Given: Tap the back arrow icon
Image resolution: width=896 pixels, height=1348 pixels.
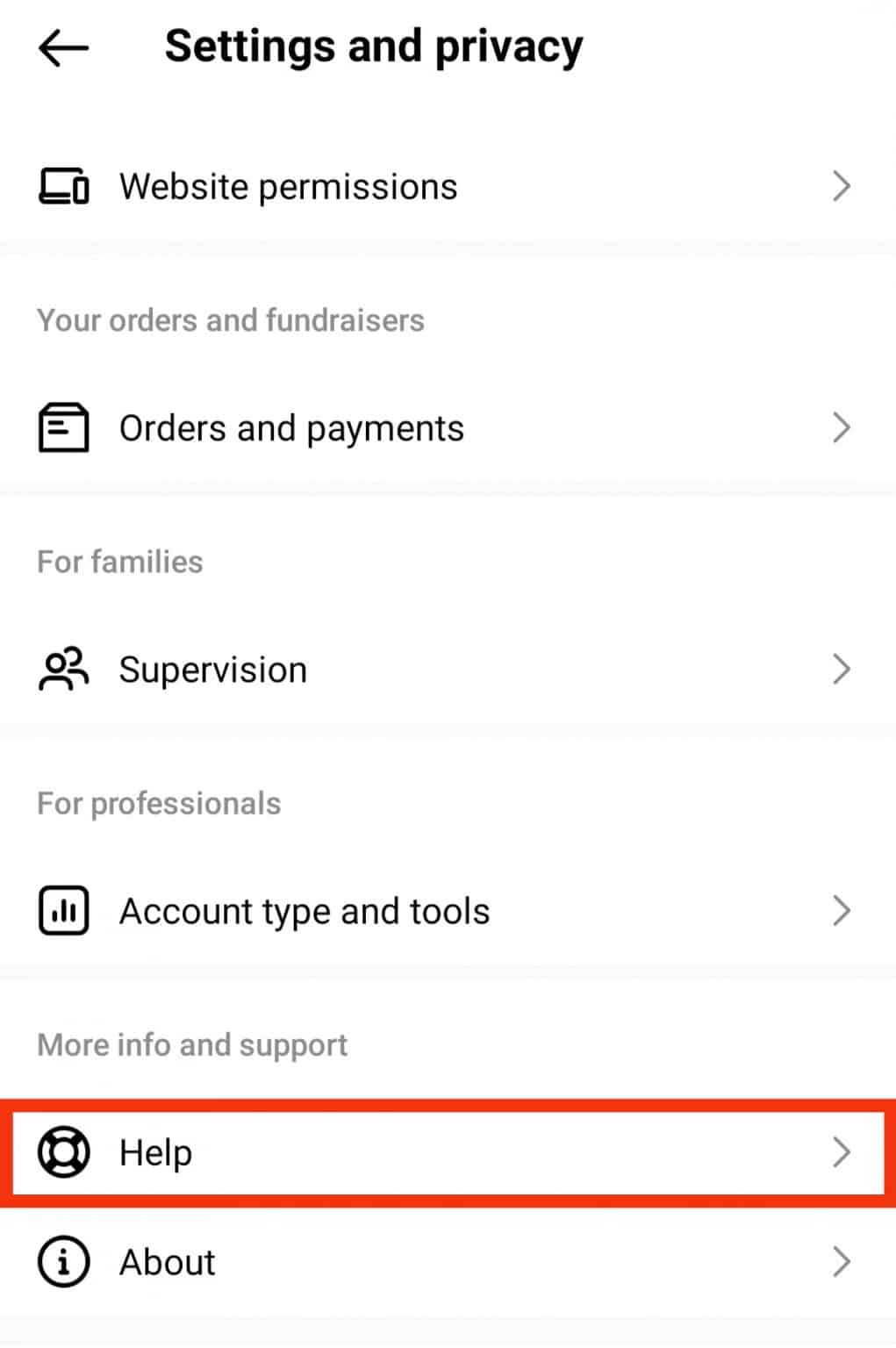Looking at the screenshot, I should pyautogui.click(x=63, y=47).
